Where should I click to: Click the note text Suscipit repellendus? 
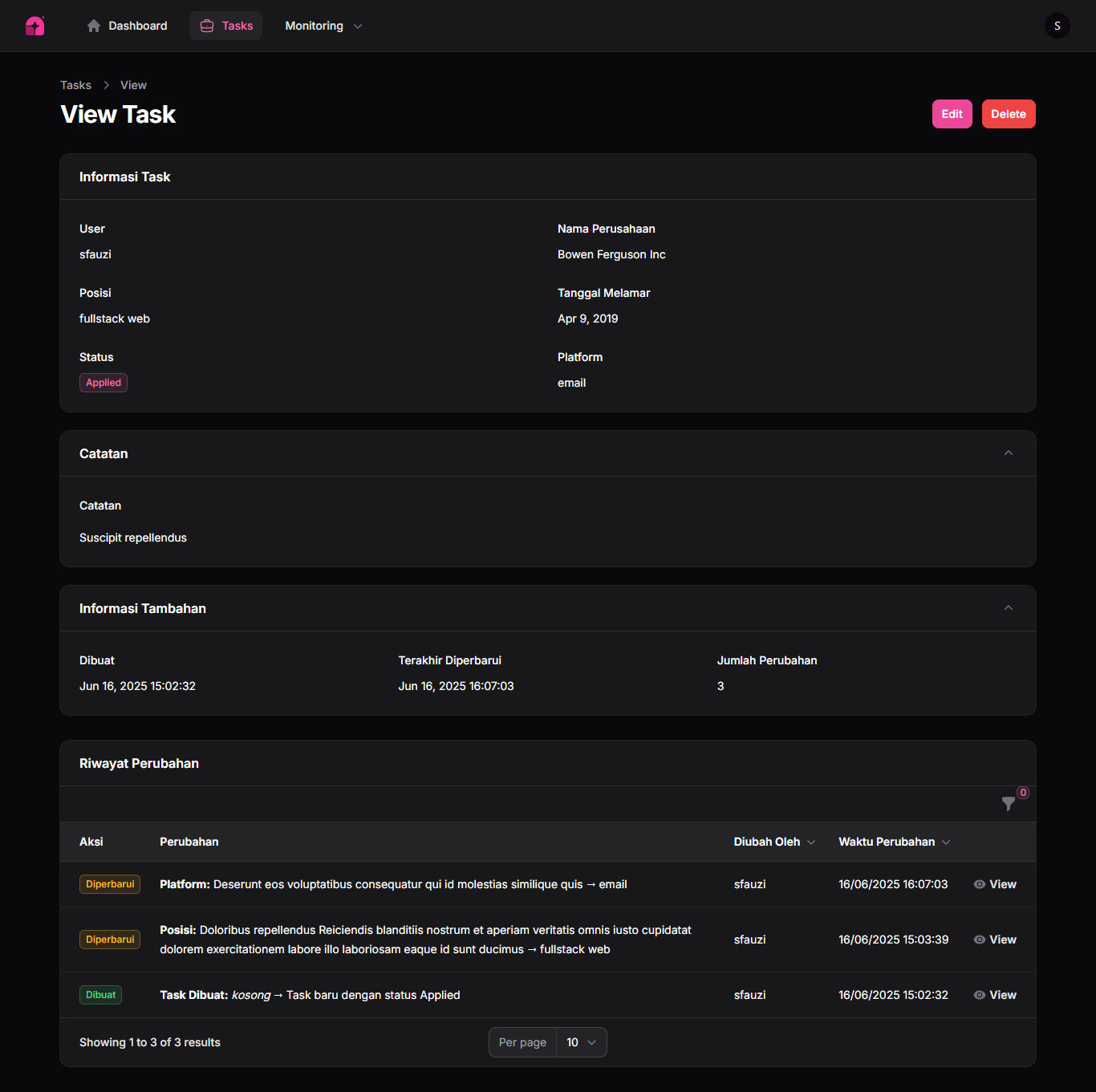coord(133,538)
